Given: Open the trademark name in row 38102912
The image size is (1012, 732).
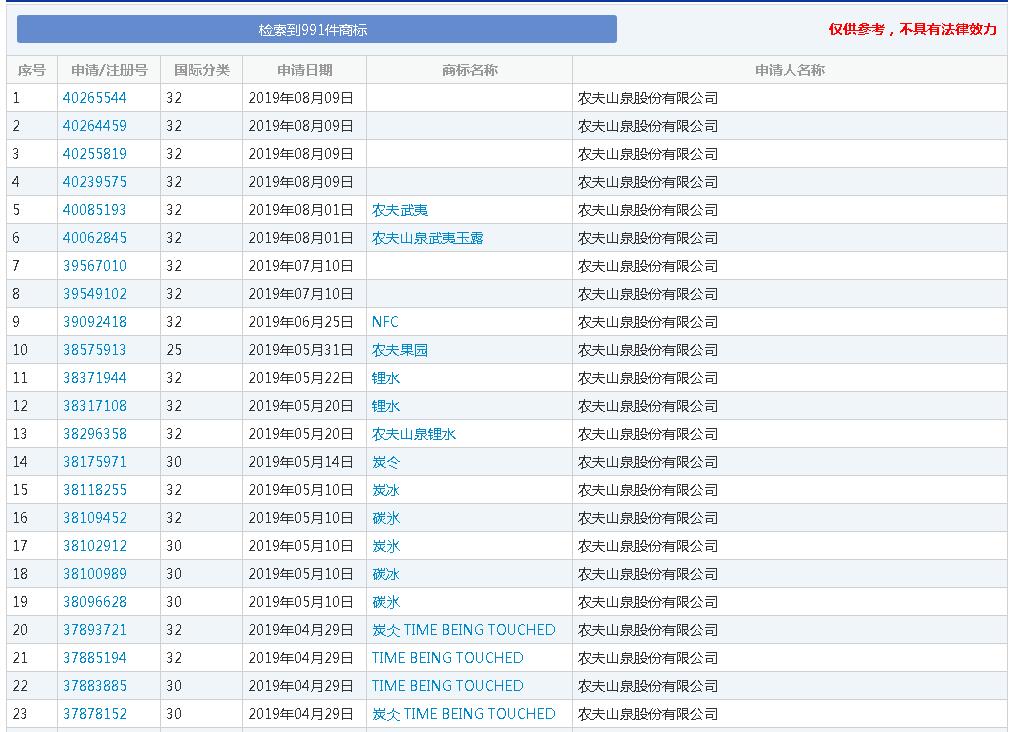Looking at the screenshot, I should tap(386, 546).
